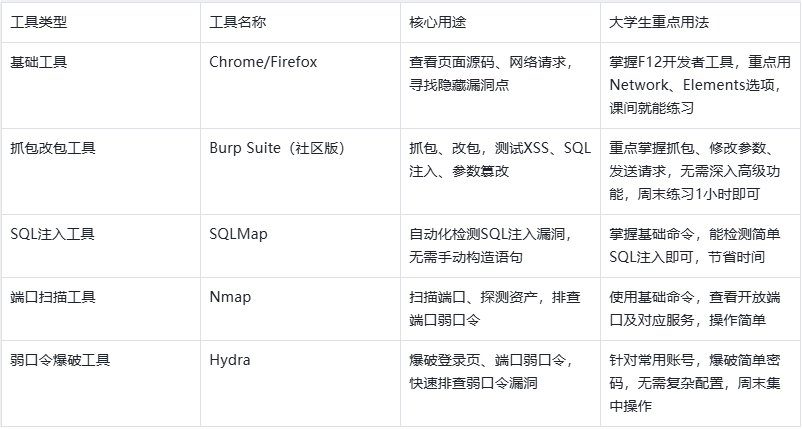Image resolution: width=802 pixels, height=429 pixels.
Task: Click cell starting 使用基础命令，查看开放端
Action: click(700, 309)
